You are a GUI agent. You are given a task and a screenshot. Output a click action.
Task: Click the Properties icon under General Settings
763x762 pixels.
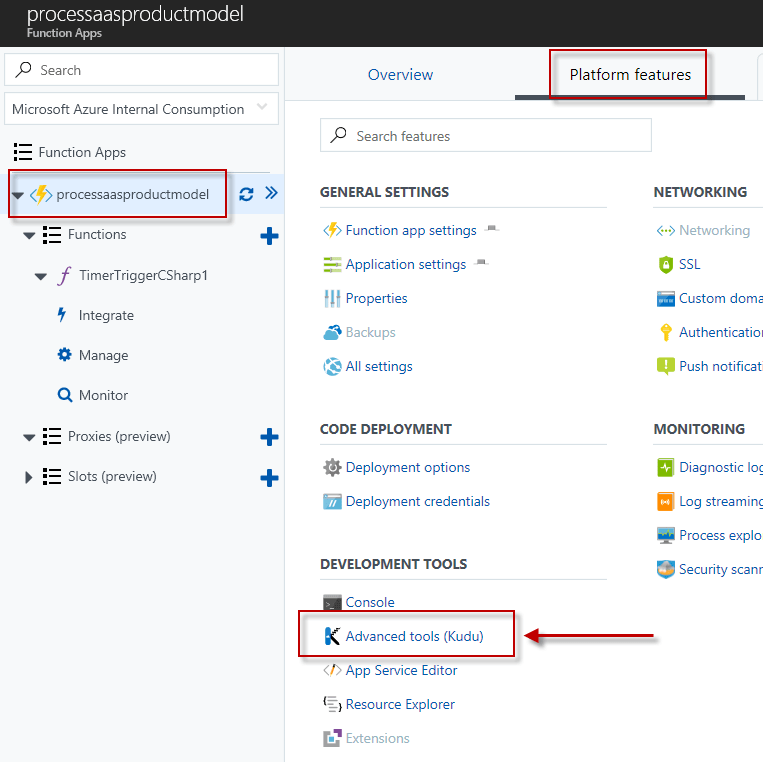click(x=333, y=298)
